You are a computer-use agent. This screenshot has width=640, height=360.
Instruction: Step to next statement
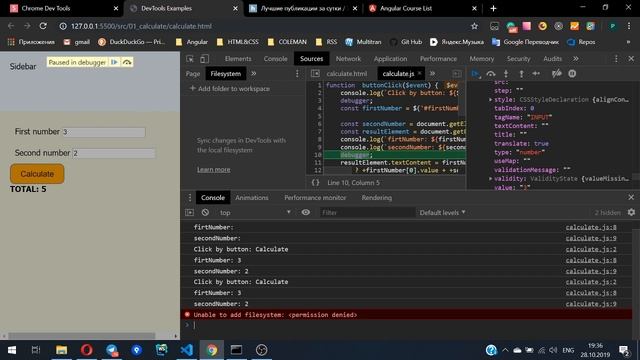pos(536,73)
